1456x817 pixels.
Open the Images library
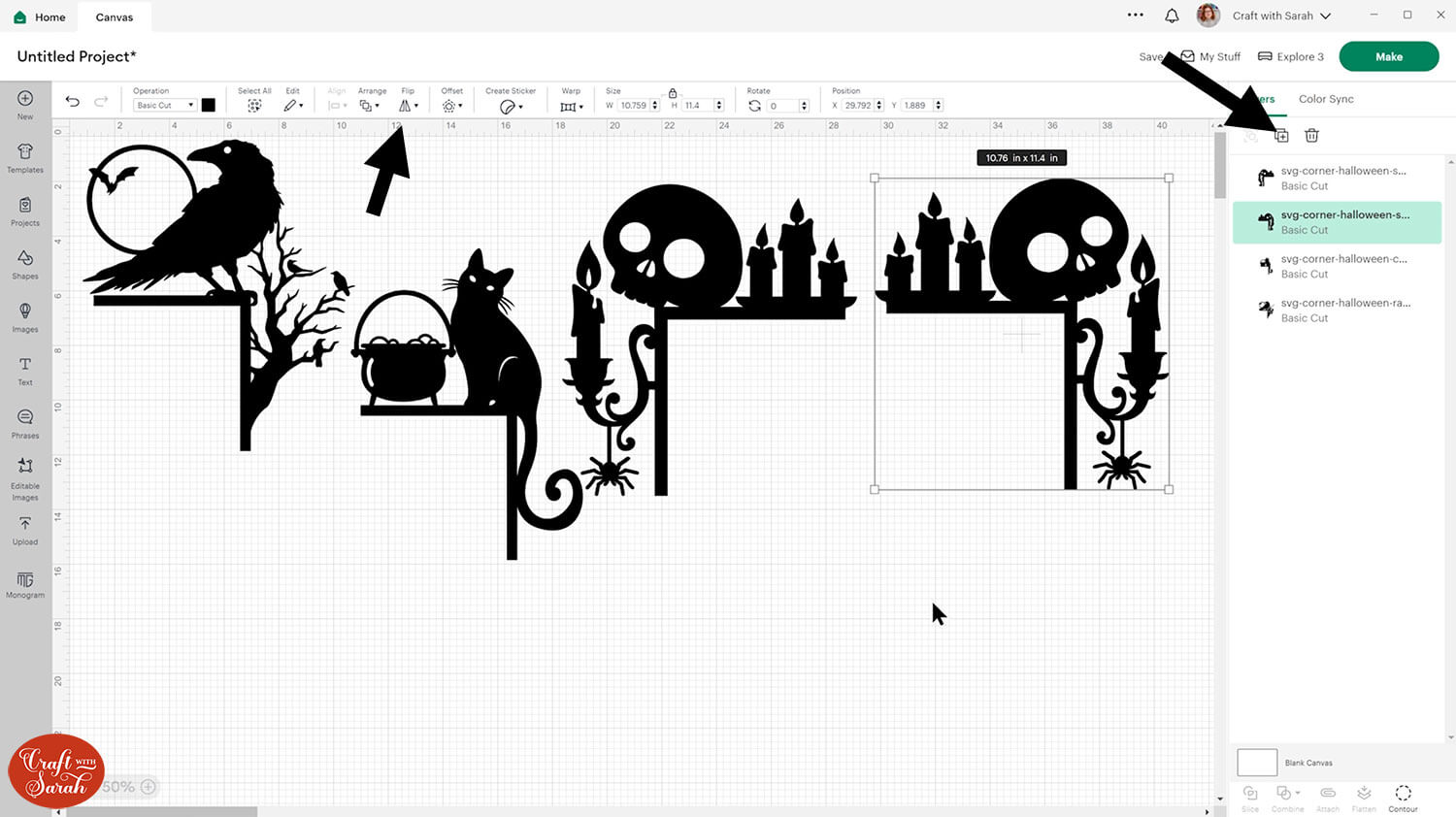coord(25,317)
